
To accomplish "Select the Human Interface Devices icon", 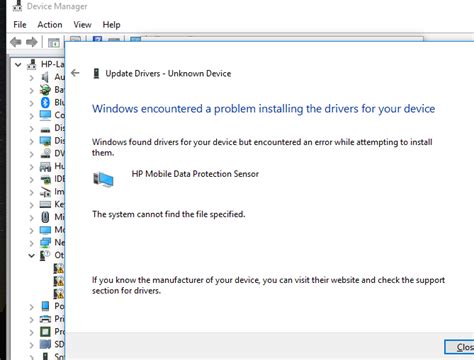I will pyautogui.click(x=45, y=166).
